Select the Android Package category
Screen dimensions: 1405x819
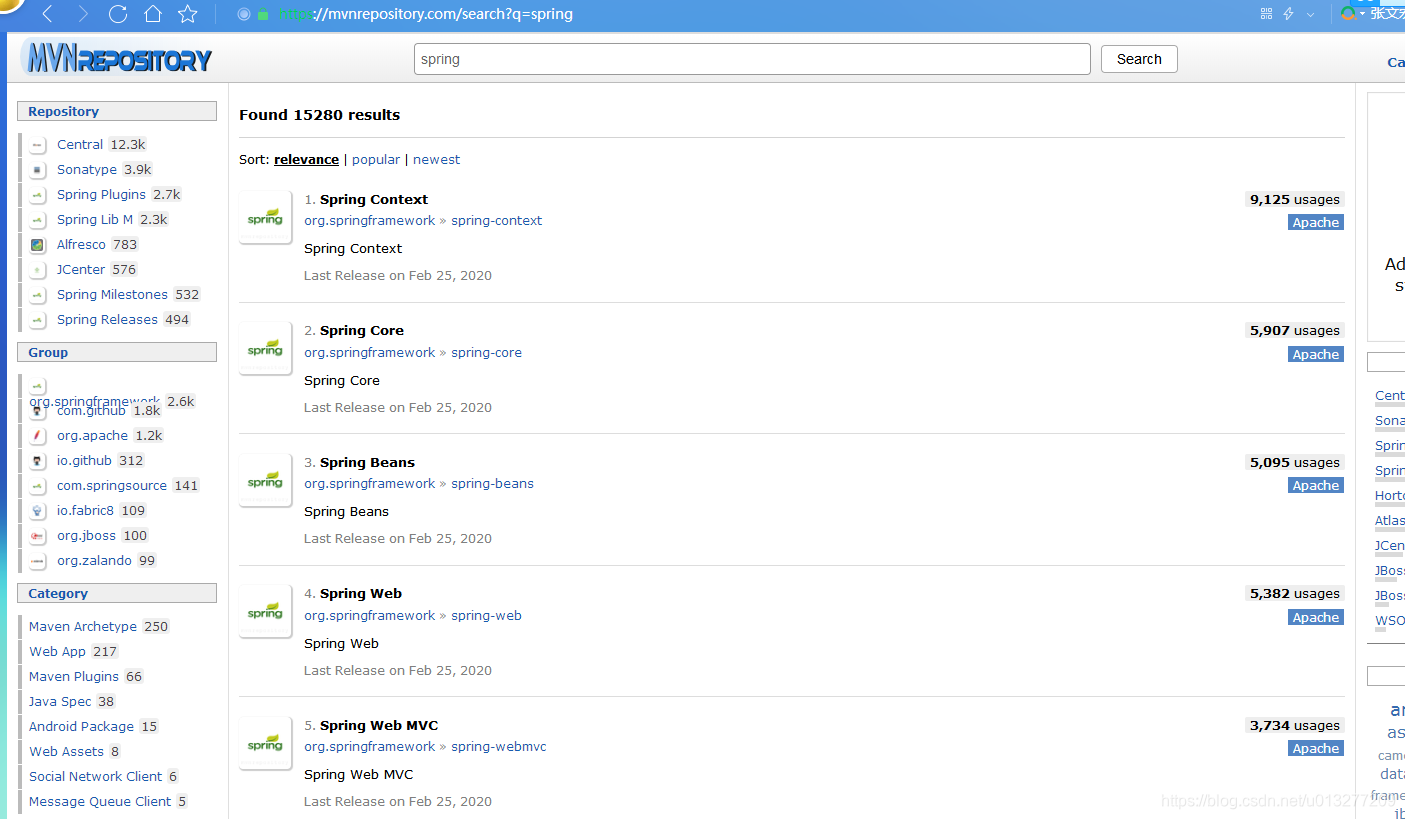pos(81,727)
